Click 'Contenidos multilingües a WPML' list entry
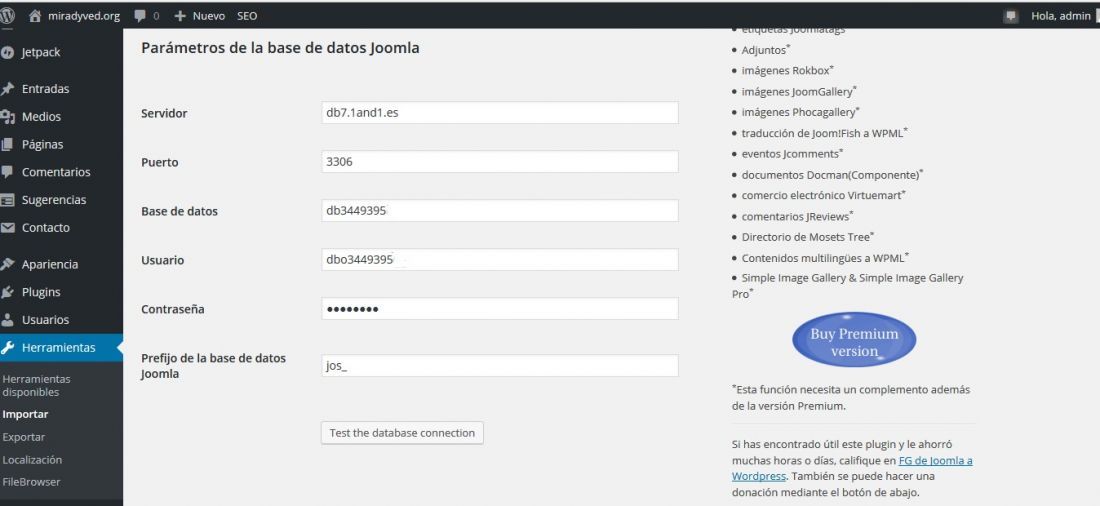This screenshot has width=1100, height=506. 826,258
